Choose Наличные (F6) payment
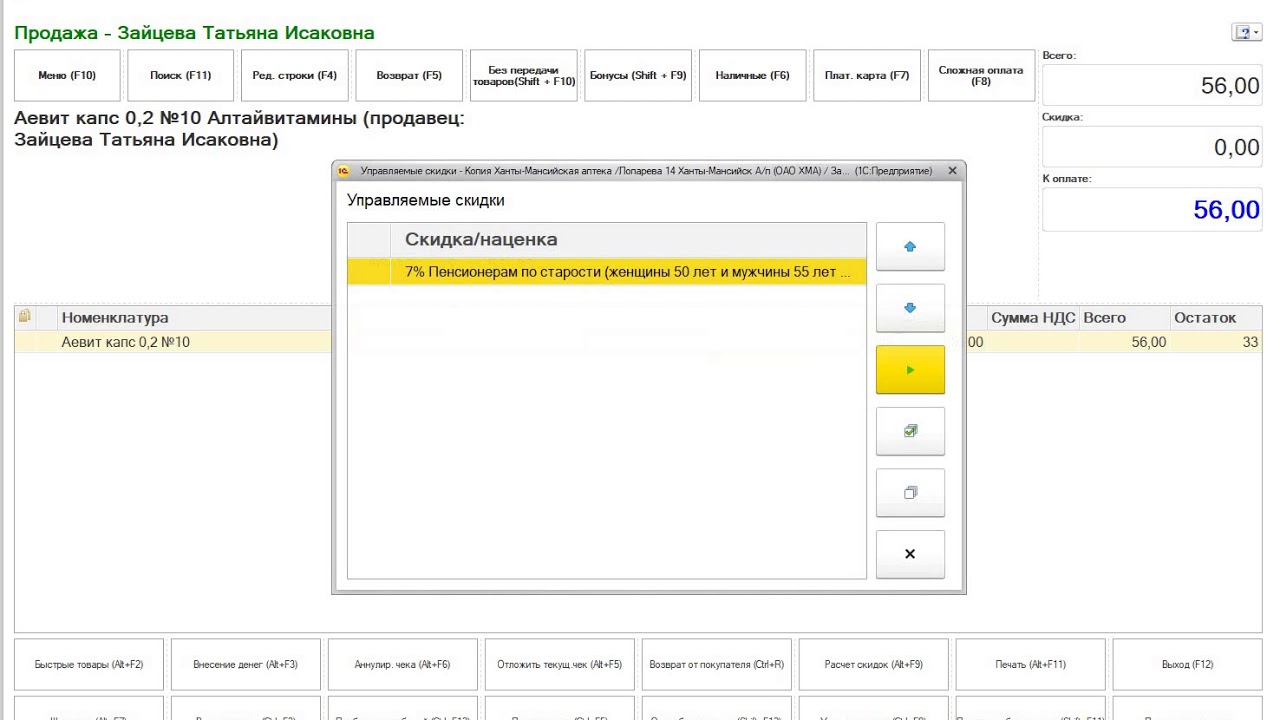 click(753, 76)
